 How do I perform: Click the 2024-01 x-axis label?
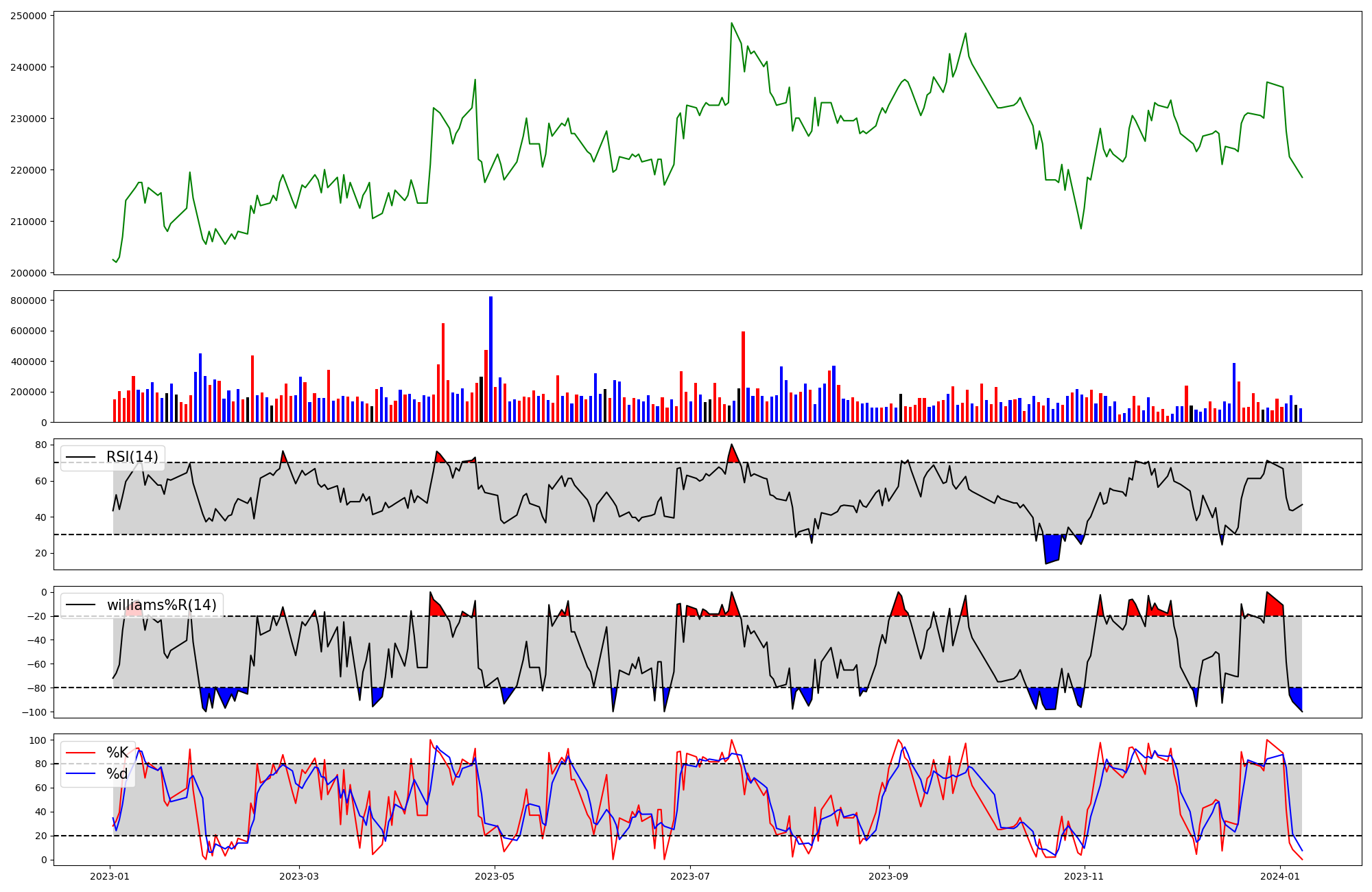point(1279,876)
